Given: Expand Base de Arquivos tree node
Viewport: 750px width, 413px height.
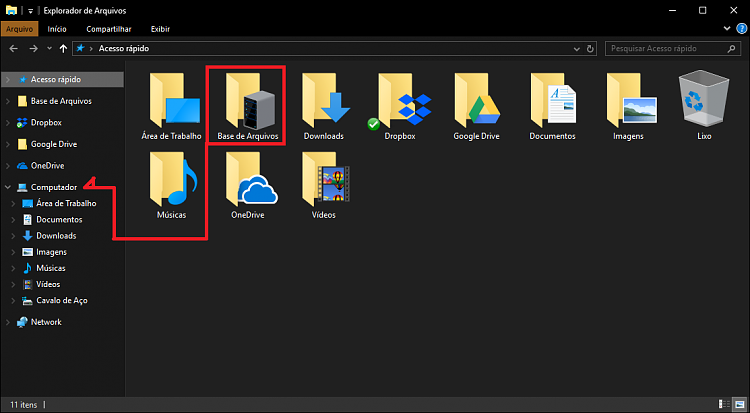Looking at the screenshot, I should (7, 101).
